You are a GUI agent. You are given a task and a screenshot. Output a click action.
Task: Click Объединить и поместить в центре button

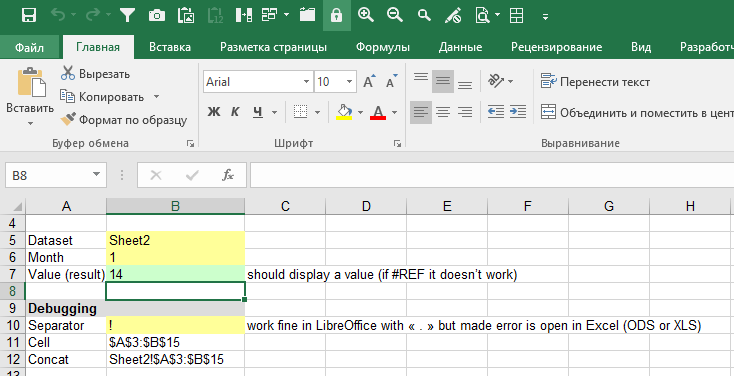[637, 112]
